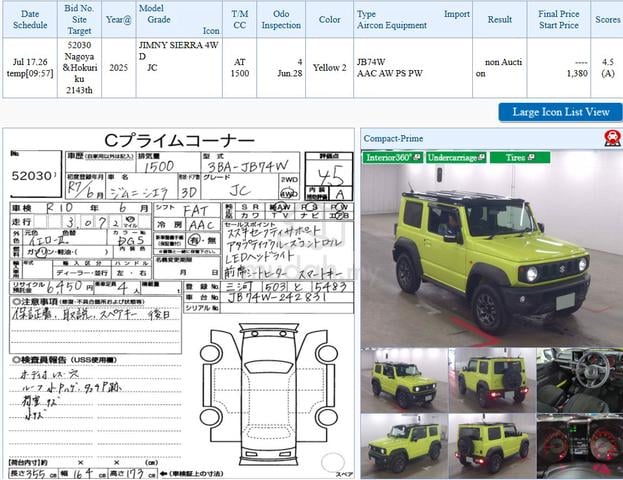Select the rear view thumbnail with spare tire

(492, 381)
